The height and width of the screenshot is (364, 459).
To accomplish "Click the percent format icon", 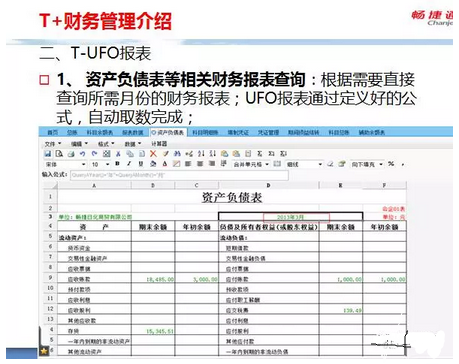I will click(x=391, y=164).
